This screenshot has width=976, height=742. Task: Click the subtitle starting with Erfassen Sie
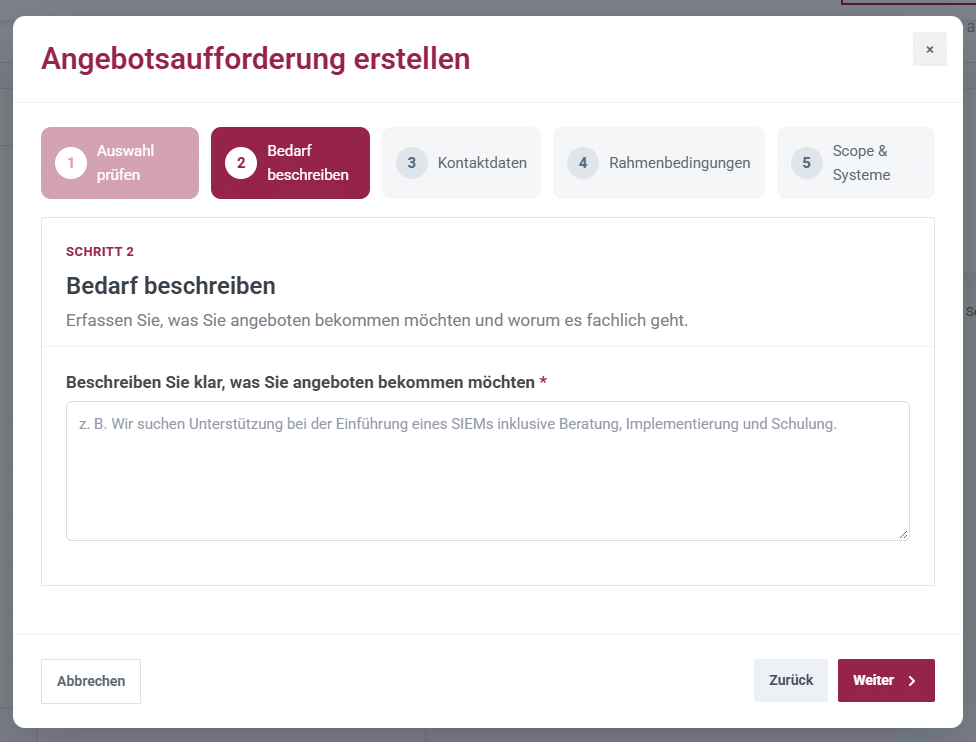[x=377, y=320]
